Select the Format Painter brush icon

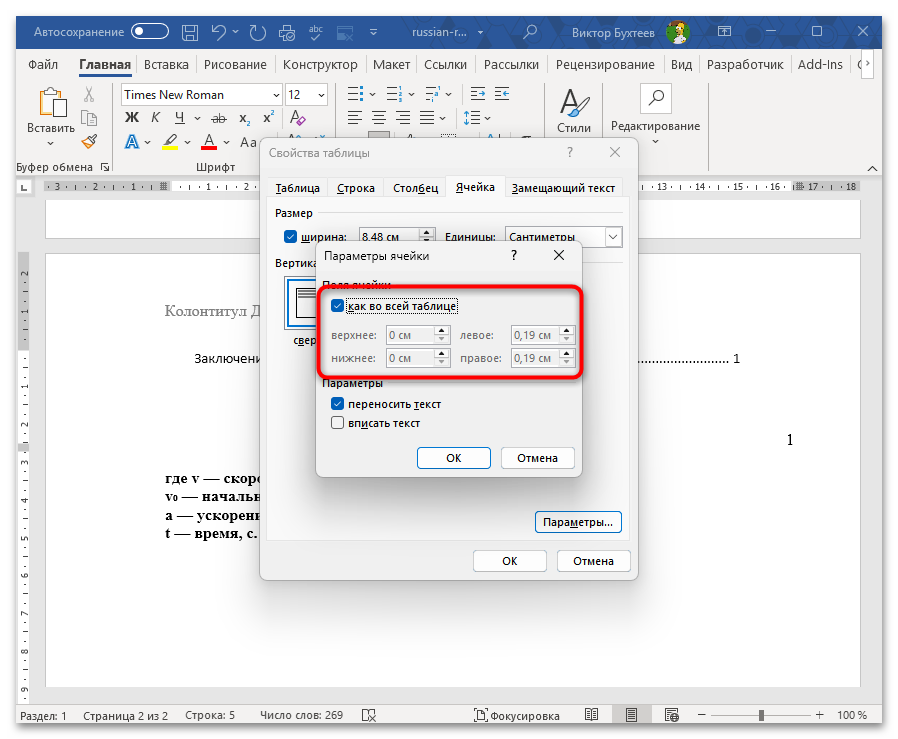point(89,141)
